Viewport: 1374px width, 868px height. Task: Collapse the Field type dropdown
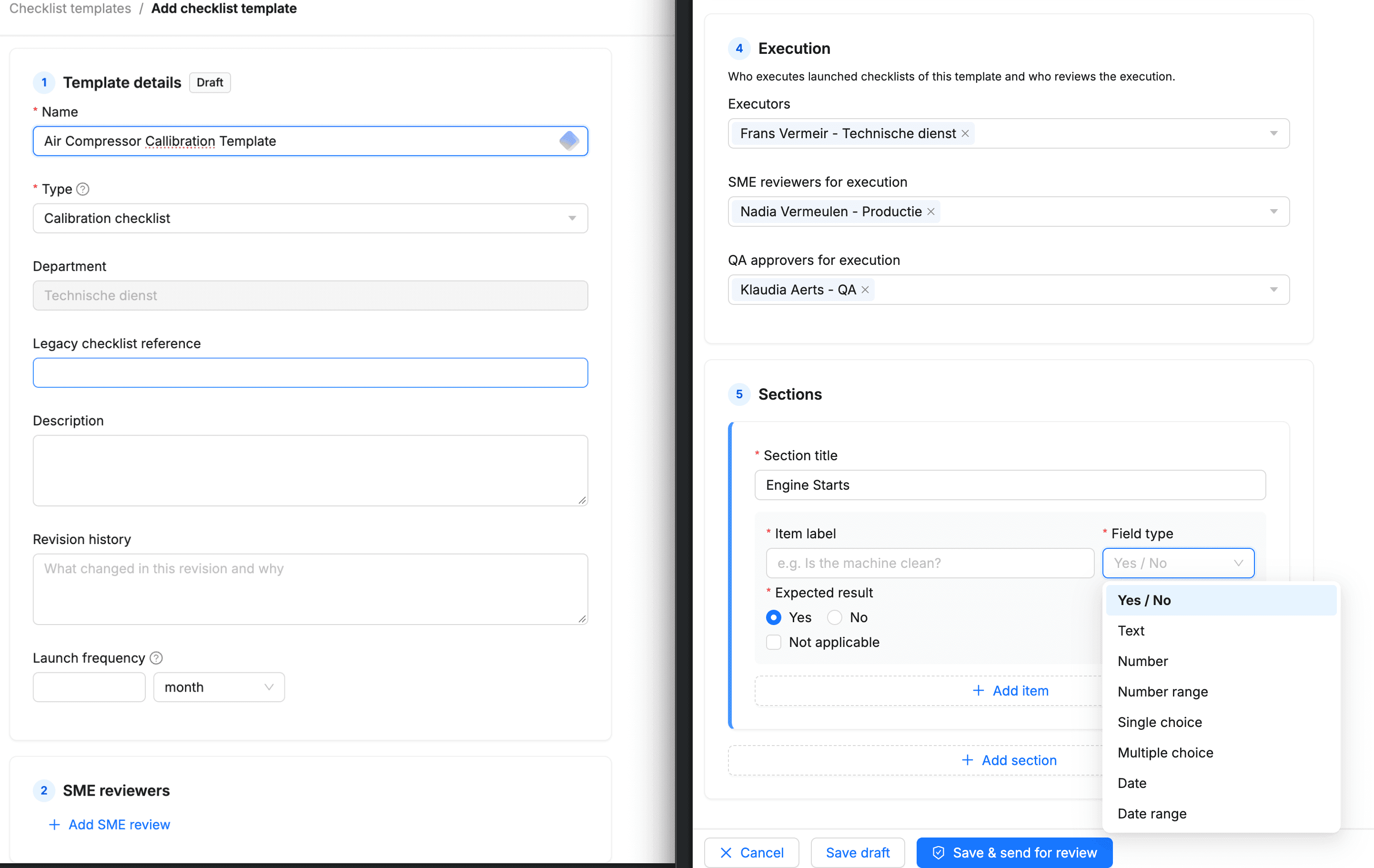[1178, 563]
